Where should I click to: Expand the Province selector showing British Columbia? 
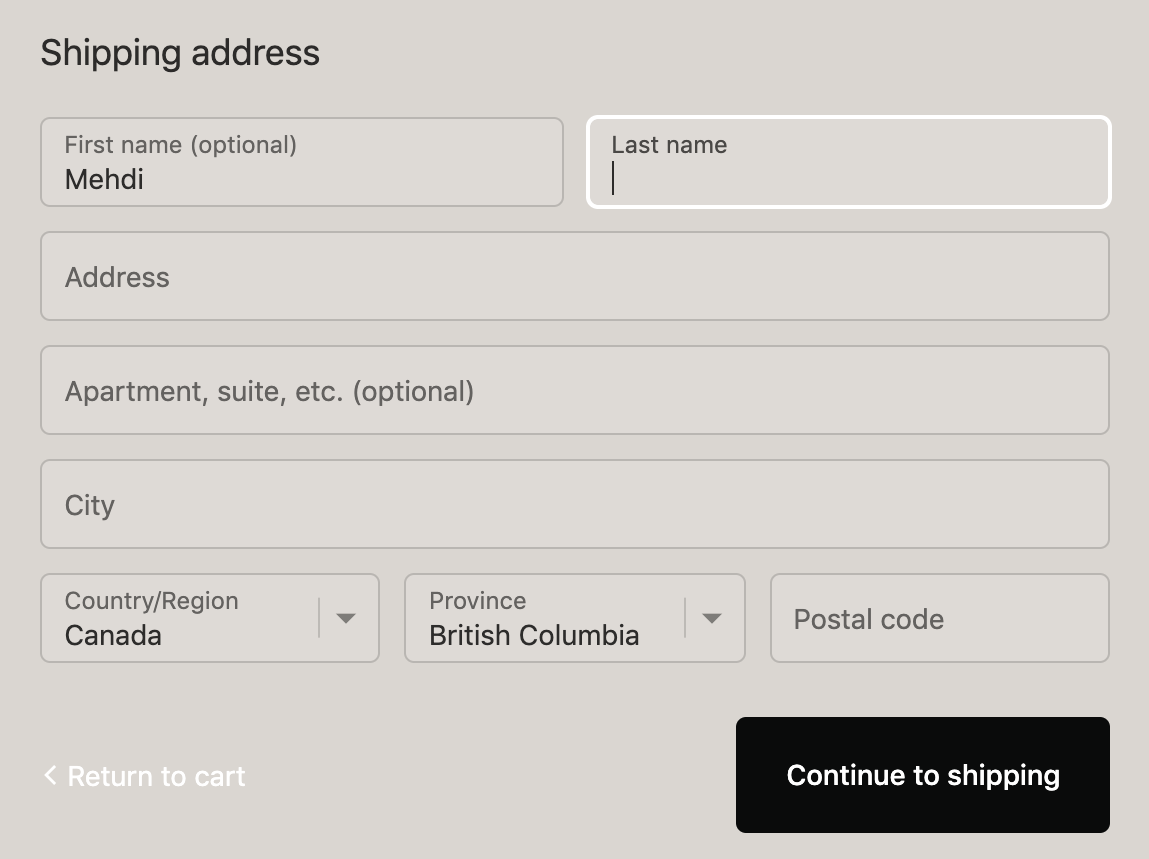[x=545, y=618]
